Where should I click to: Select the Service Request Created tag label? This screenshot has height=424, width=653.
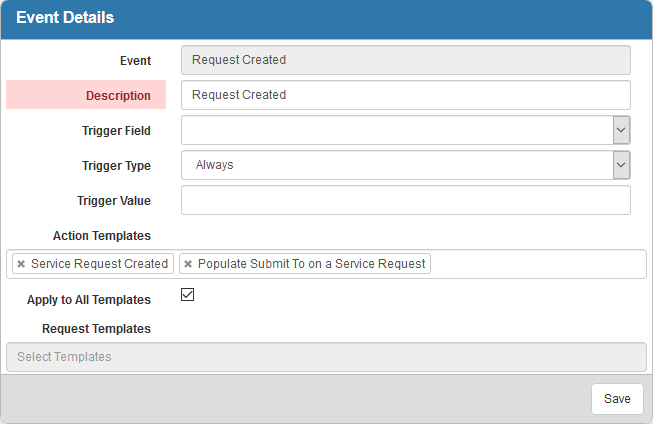pyautogui.click(x=100, y=264)
